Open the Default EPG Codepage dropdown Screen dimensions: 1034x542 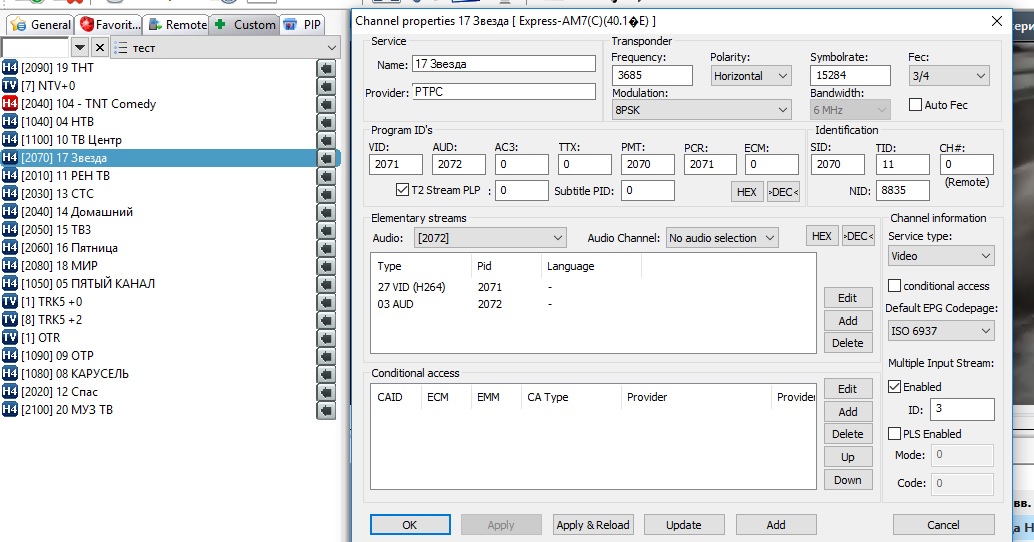pyautogui.click(x=940, y=330)
